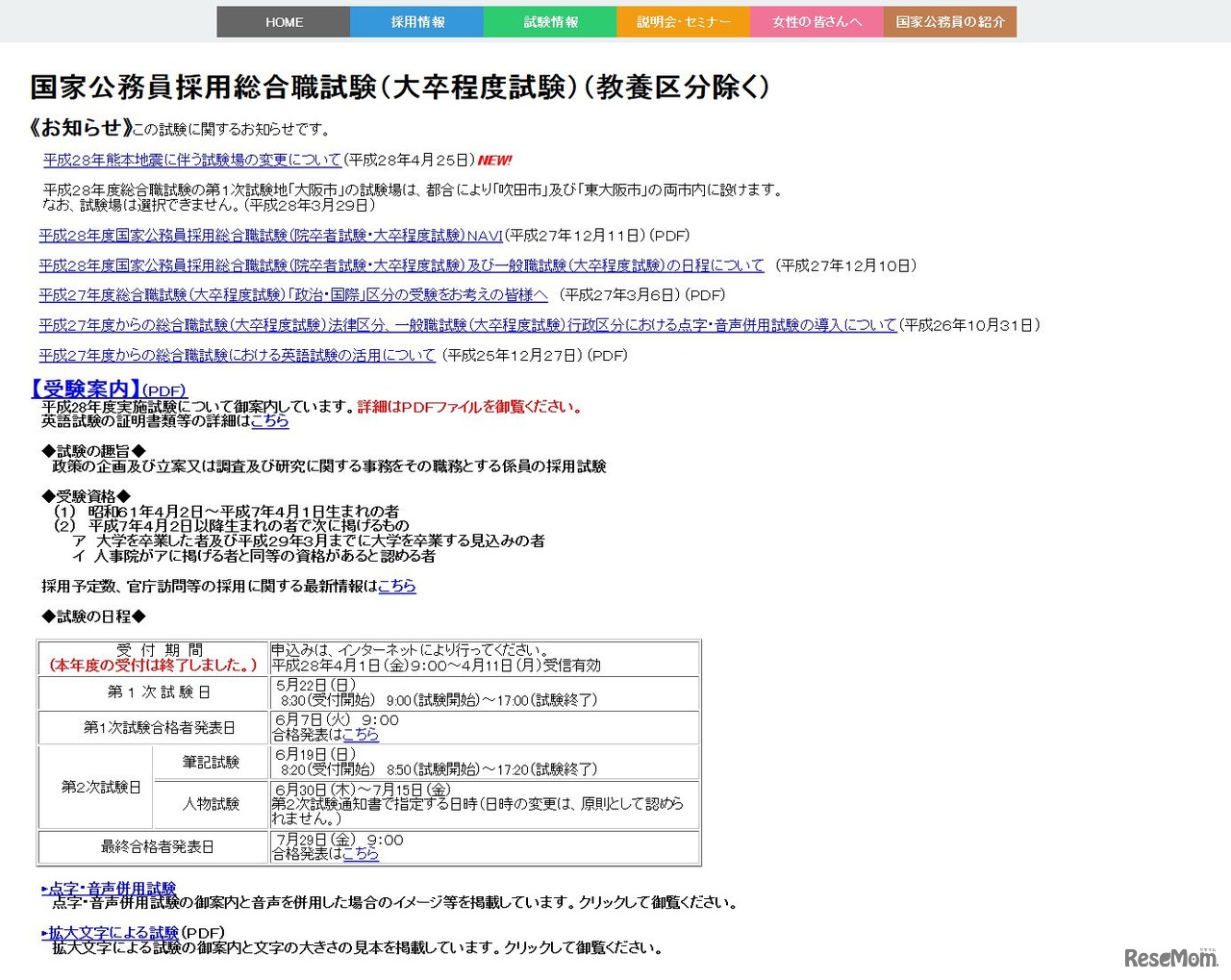Open the English test utilization notice link
1231x980 pixels.
click(x=236, y=355)
